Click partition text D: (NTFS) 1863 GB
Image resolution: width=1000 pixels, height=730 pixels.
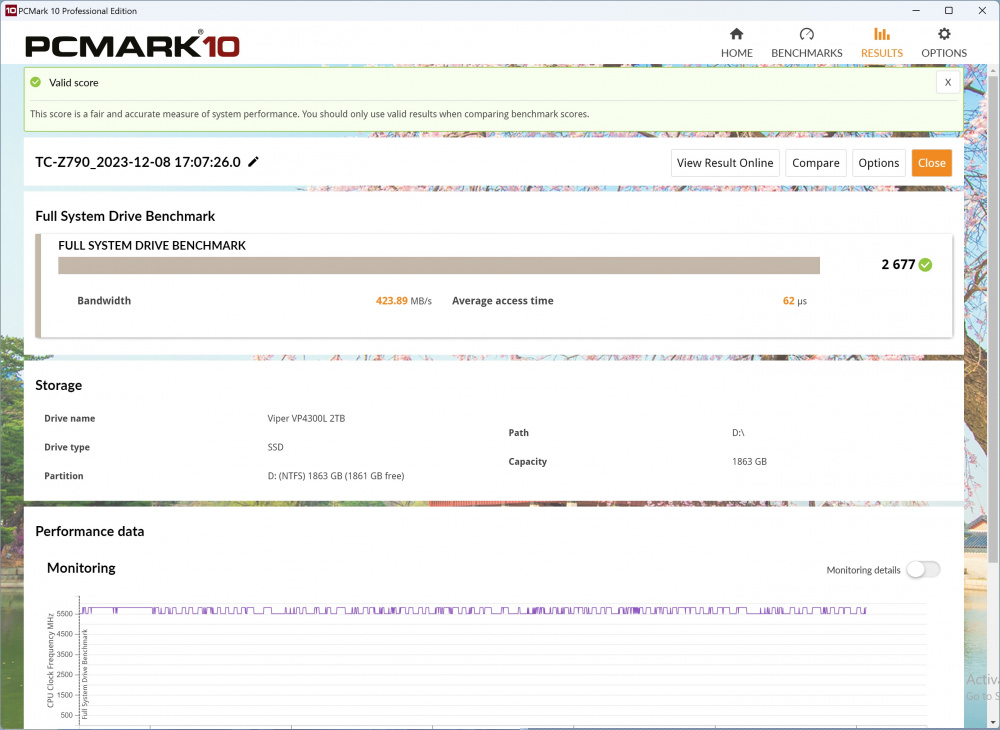coord(335,476)
